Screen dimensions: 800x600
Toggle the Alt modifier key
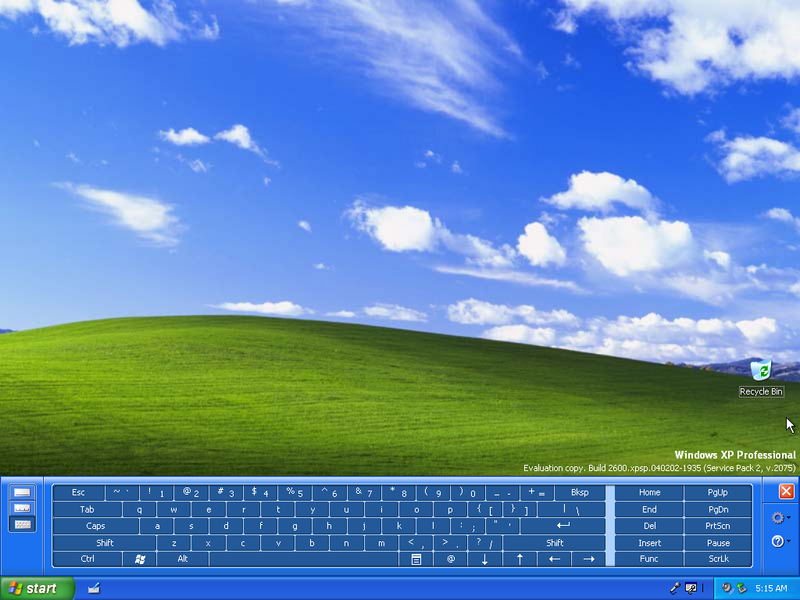click(x=183, y=559)
